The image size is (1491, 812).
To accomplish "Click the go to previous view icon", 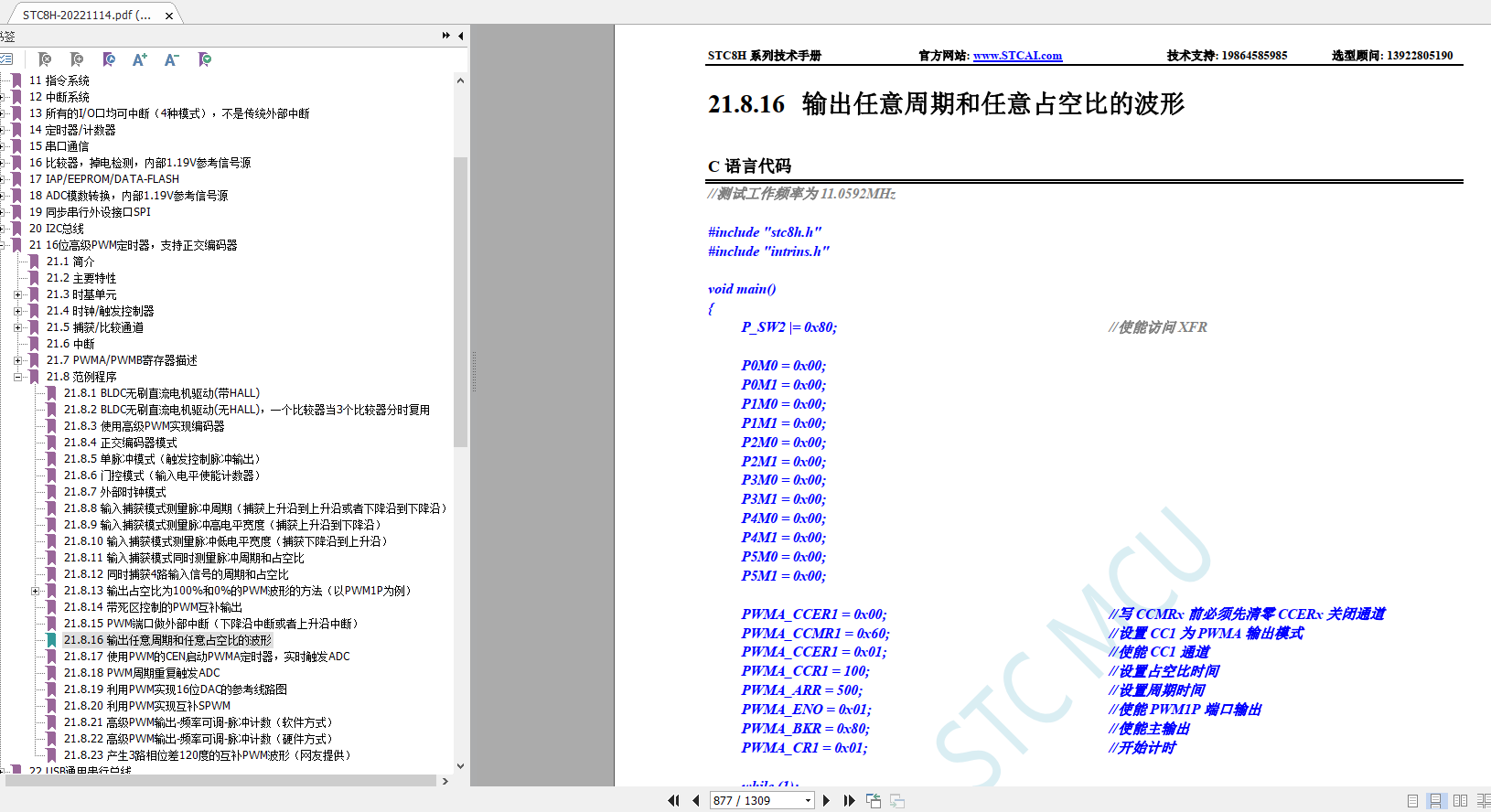I will tap(874, 800).
